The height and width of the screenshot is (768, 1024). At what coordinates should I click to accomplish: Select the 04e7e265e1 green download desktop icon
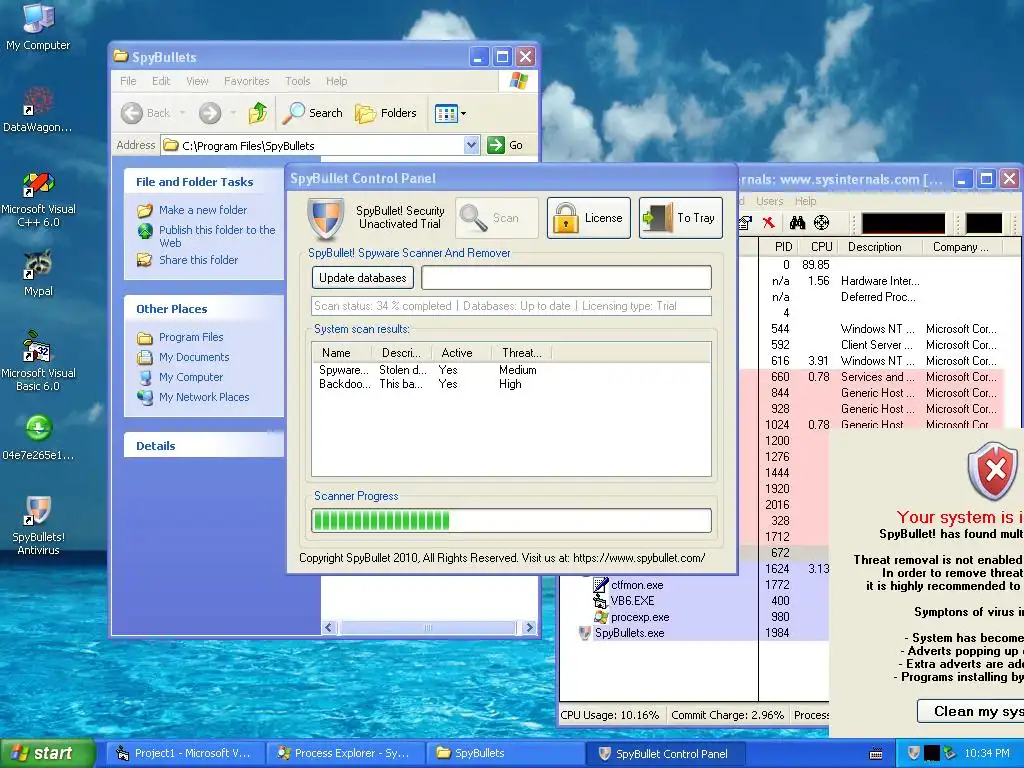tap(38, 438)
